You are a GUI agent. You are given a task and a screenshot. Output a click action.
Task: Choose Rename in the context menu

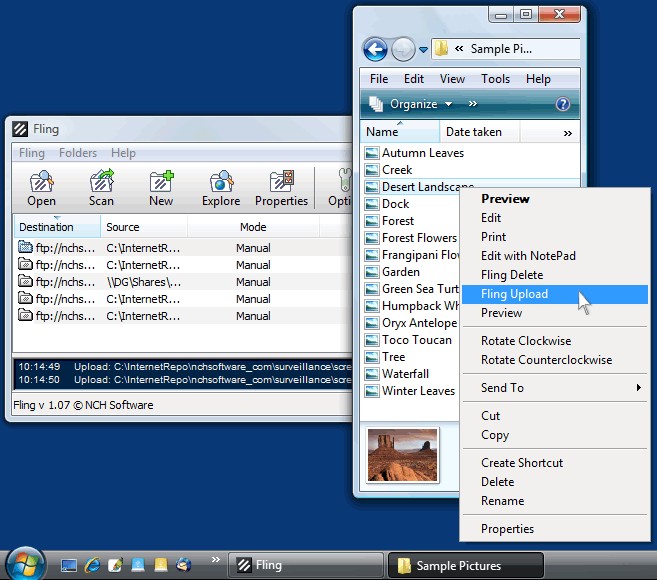pyautogui.click(x=555, y=501)
